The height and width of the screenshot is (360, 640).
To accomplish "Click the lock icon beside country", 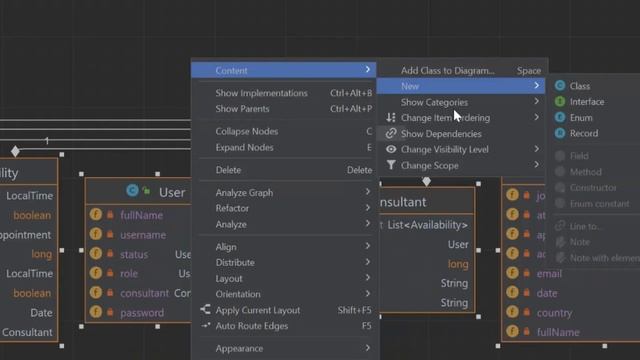I will (x=527, y=312).
